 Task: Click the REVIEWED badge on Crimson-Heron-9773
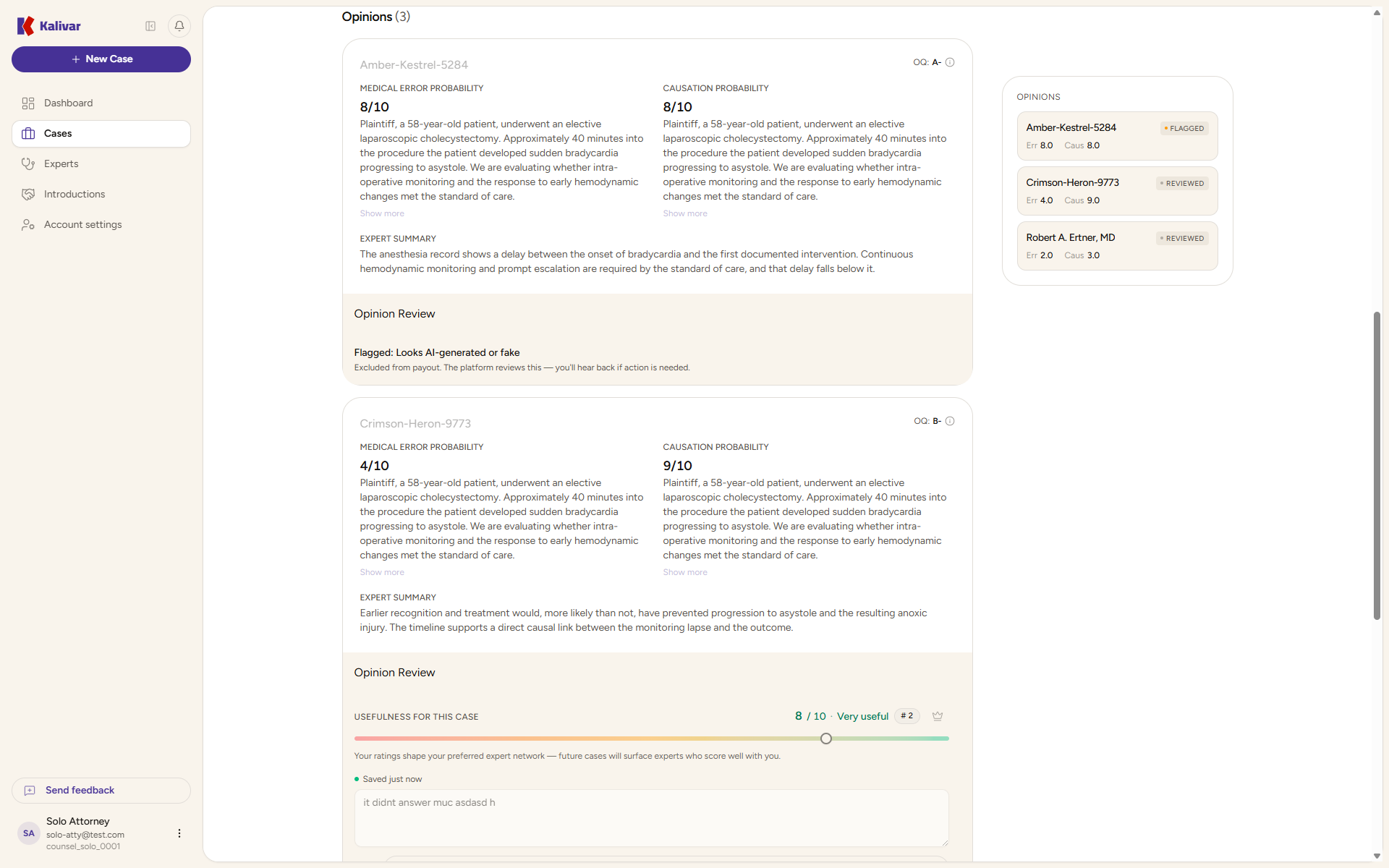(x=1182, y=184)
